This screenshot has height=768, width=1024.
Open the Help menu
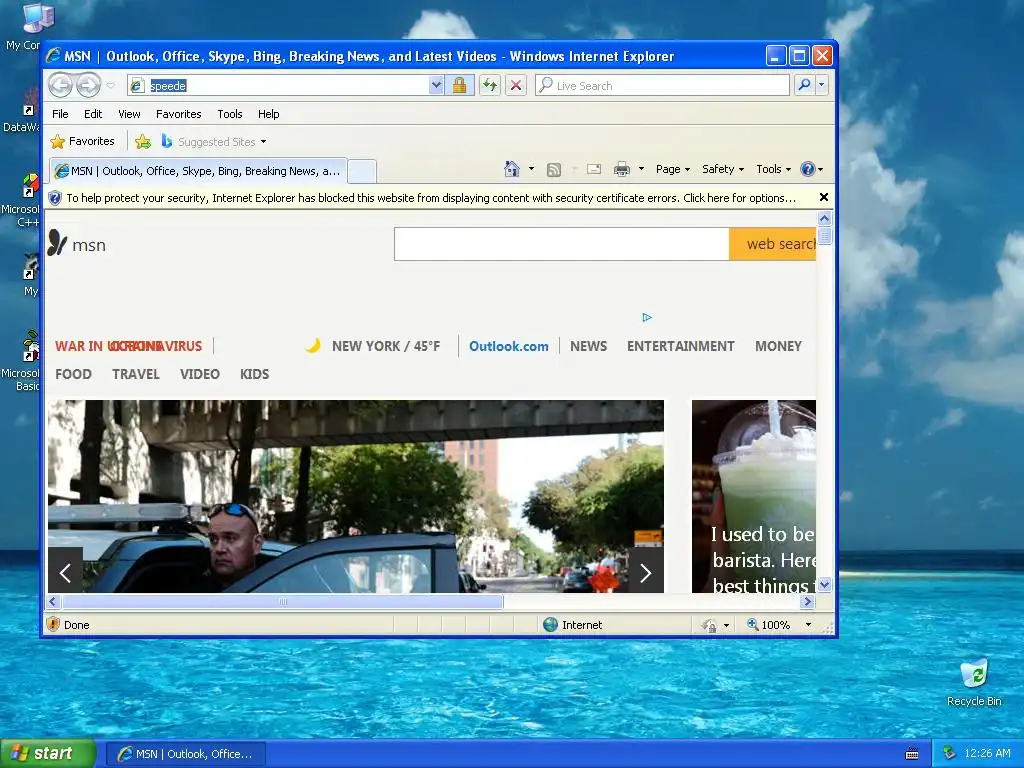click(x=268, y=114)
